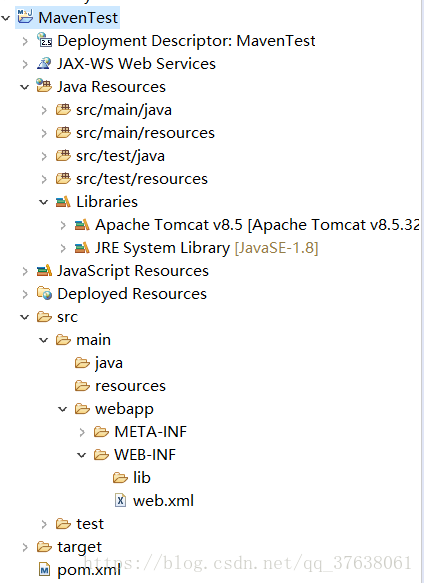Click the test folder icon

pyautogui.click(x=63, y=524)
